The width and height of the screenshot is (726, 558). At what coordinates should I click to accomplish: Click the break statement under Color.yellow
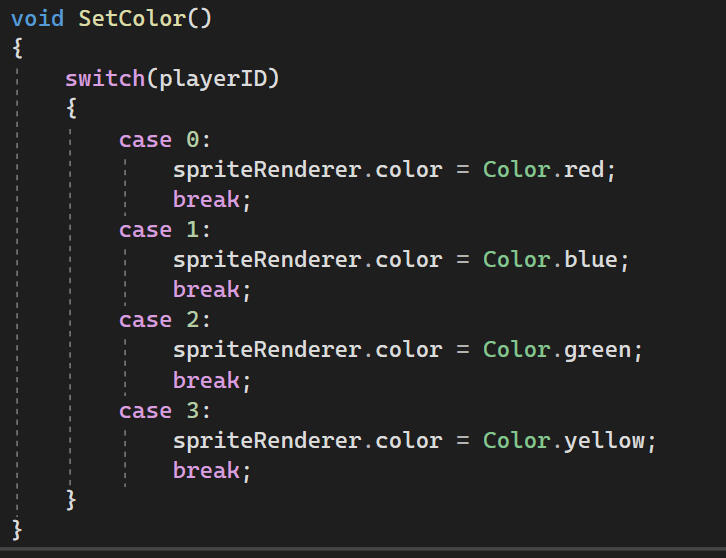tap(206, 470)
